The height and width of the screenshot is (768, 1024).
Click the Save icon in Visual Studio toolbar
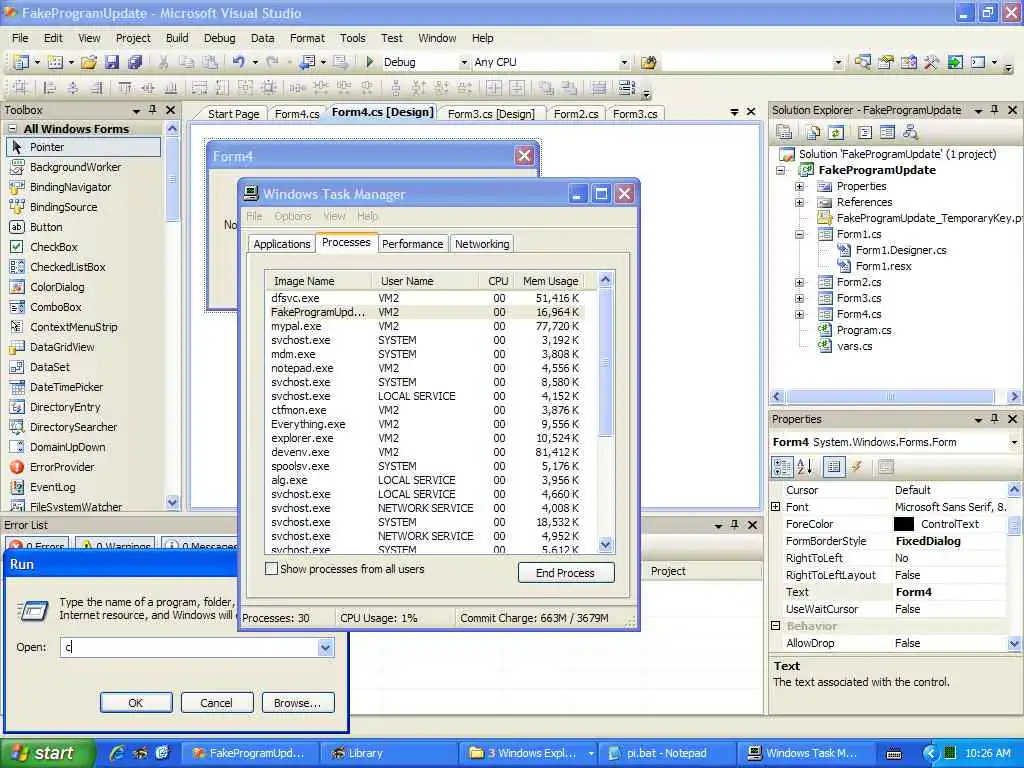click(x=112, y=62)
